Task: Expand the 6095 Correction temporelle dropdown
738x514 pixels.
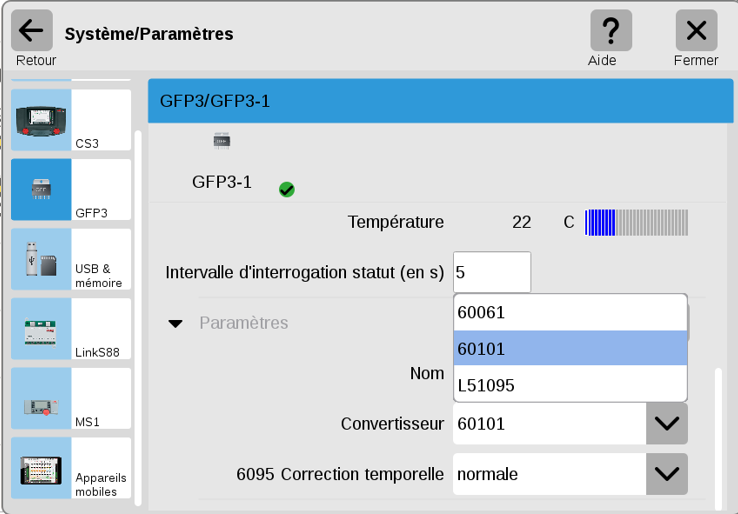Action: 666,474
